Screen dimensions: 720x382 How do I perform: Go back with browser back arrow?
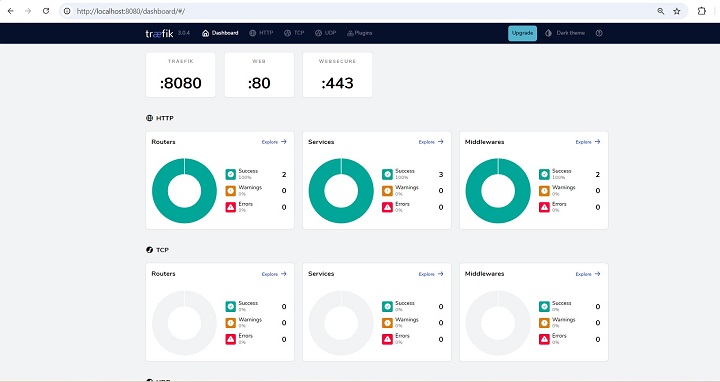coord(11,11)
